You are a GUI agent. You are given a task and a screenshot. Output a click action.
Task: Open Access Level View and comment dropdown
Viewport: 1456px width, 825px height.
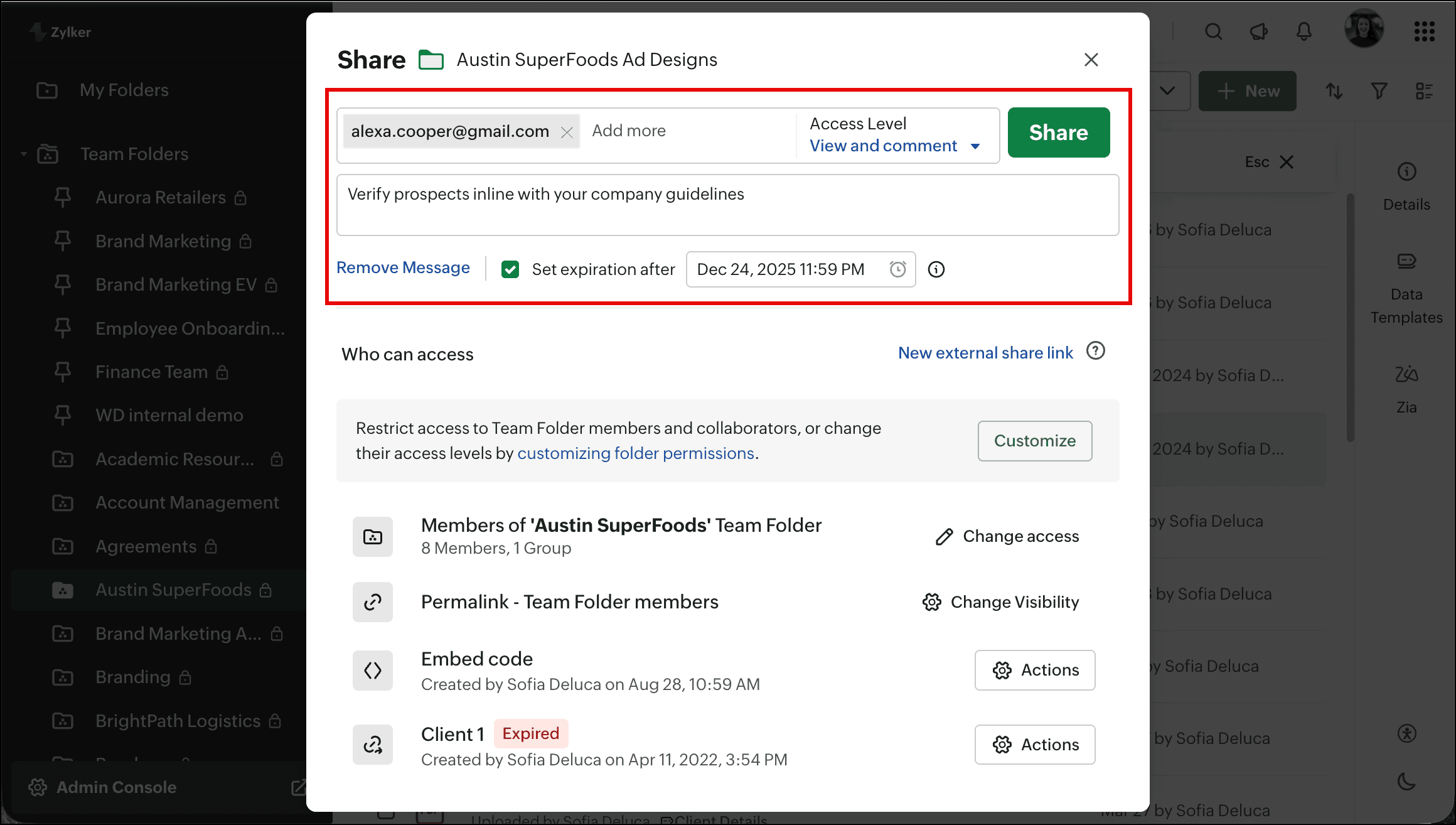click(894, 146)
